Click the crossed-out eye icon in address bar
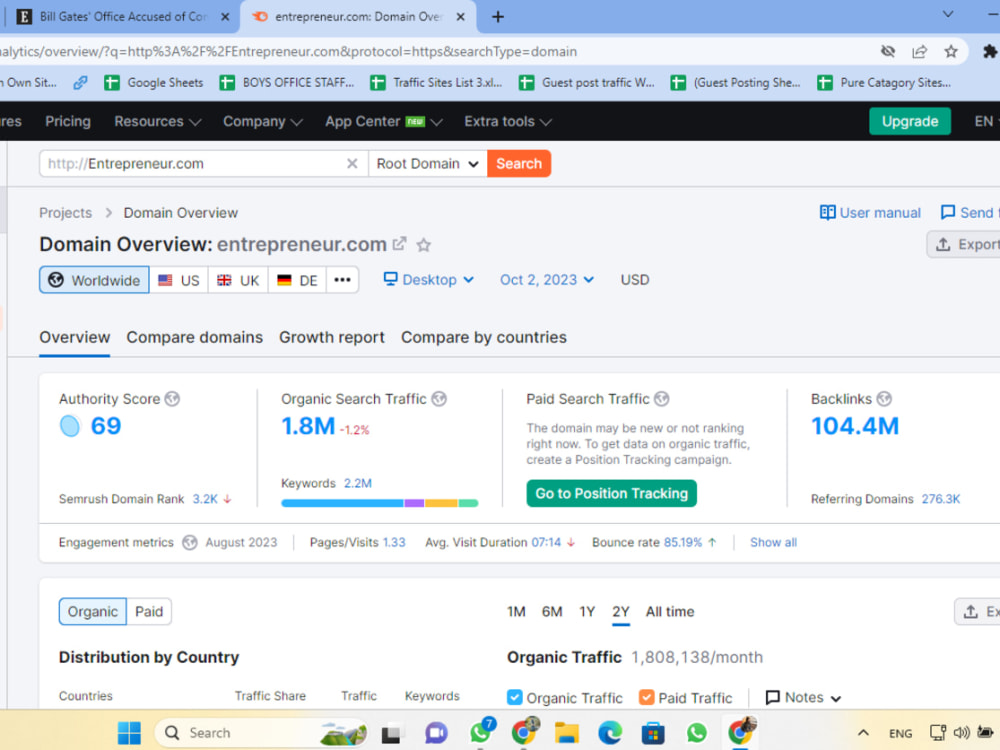This screenshot has width=1000, height=750. click(888, 52)
